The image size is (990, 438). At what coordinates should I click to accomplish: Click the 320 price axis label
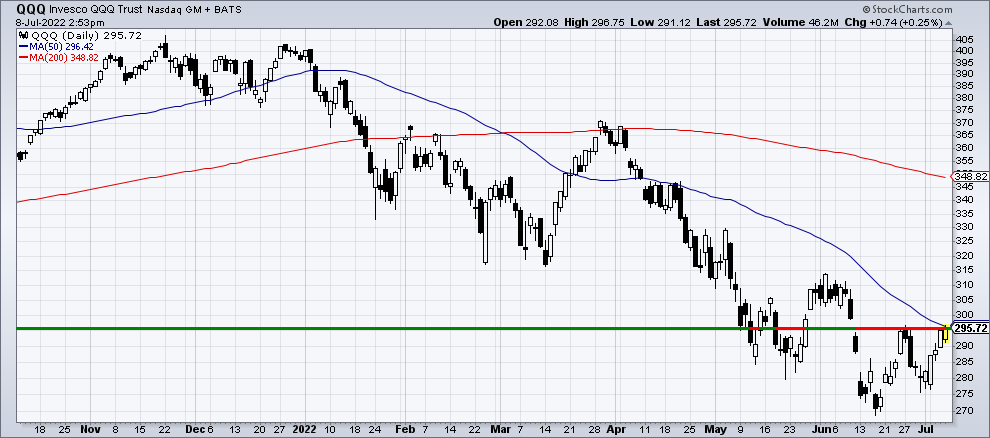point(962,256)
